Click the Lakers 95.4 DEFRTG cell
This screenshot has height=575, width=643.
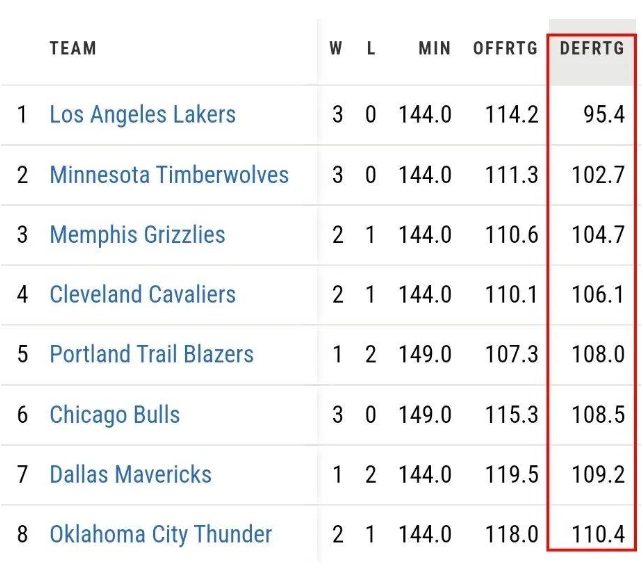604,114
